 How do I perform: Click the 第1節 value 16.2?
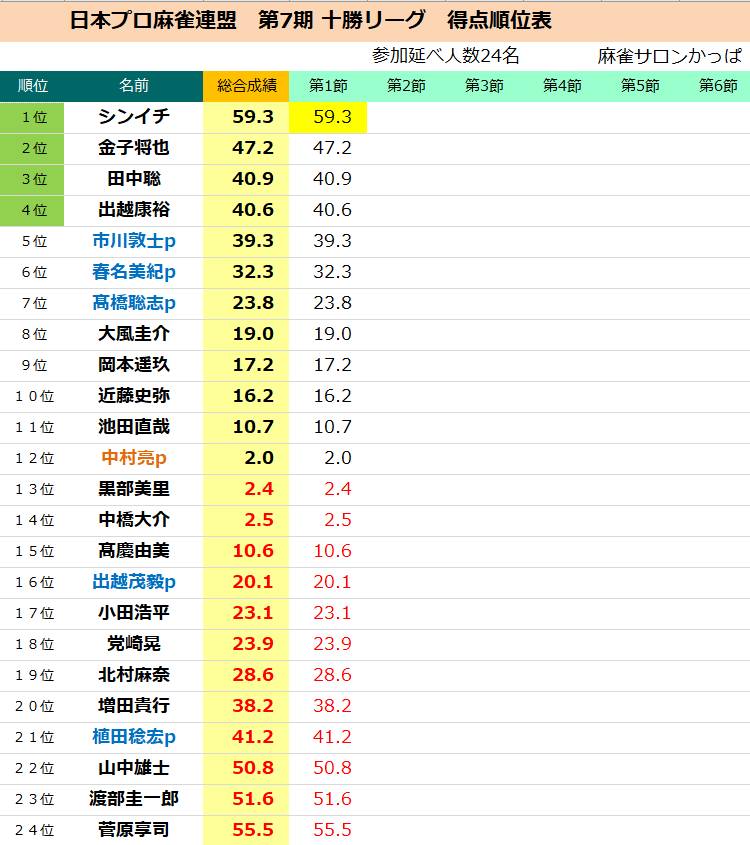[332, 396]
